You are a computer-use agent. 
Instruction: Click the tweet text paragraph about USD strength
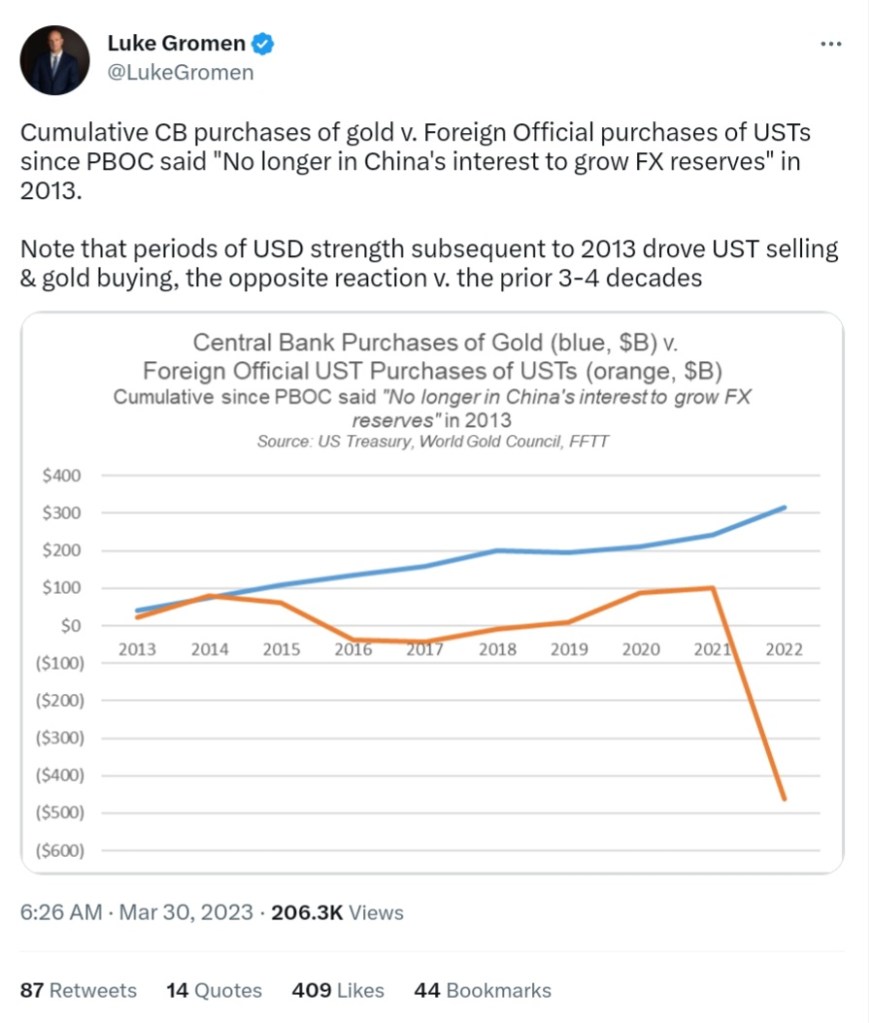[428, 262]
